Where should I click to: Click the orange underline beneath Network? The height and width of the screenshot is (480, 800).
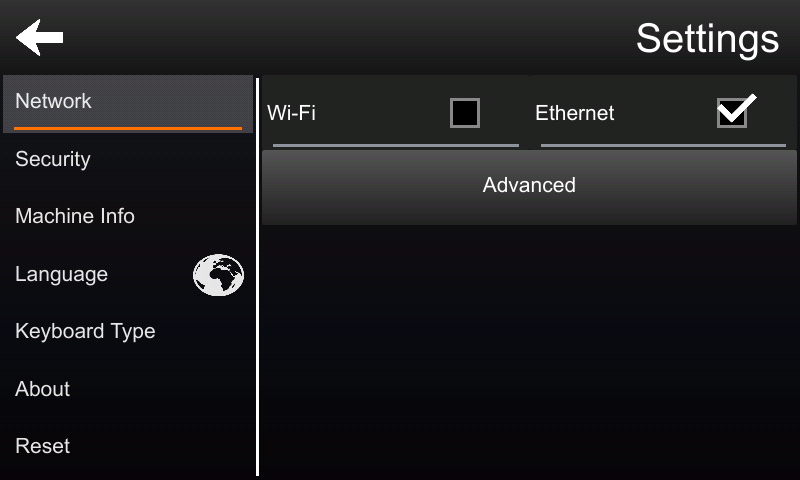point(128,129)
